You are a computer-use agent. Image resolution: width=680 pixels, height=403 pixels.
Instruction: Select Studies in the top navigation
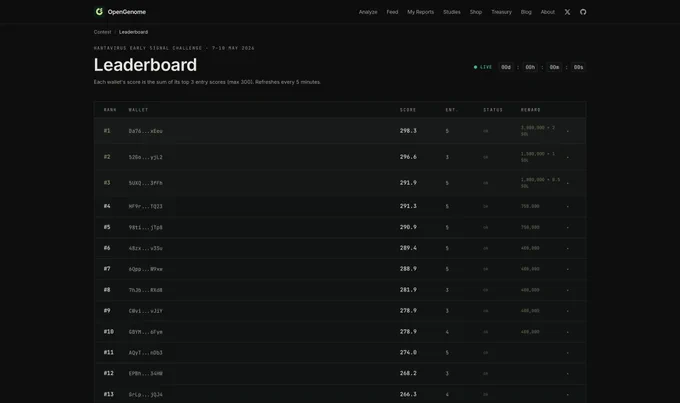[451, 12]
